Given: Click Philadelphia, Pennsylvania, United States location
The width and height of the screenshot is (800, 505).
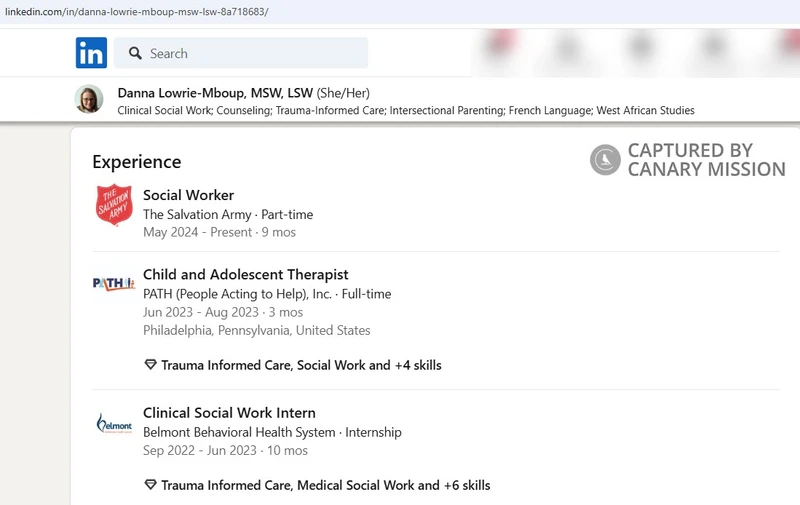Looking at the screenshot, I should point(257,331).
